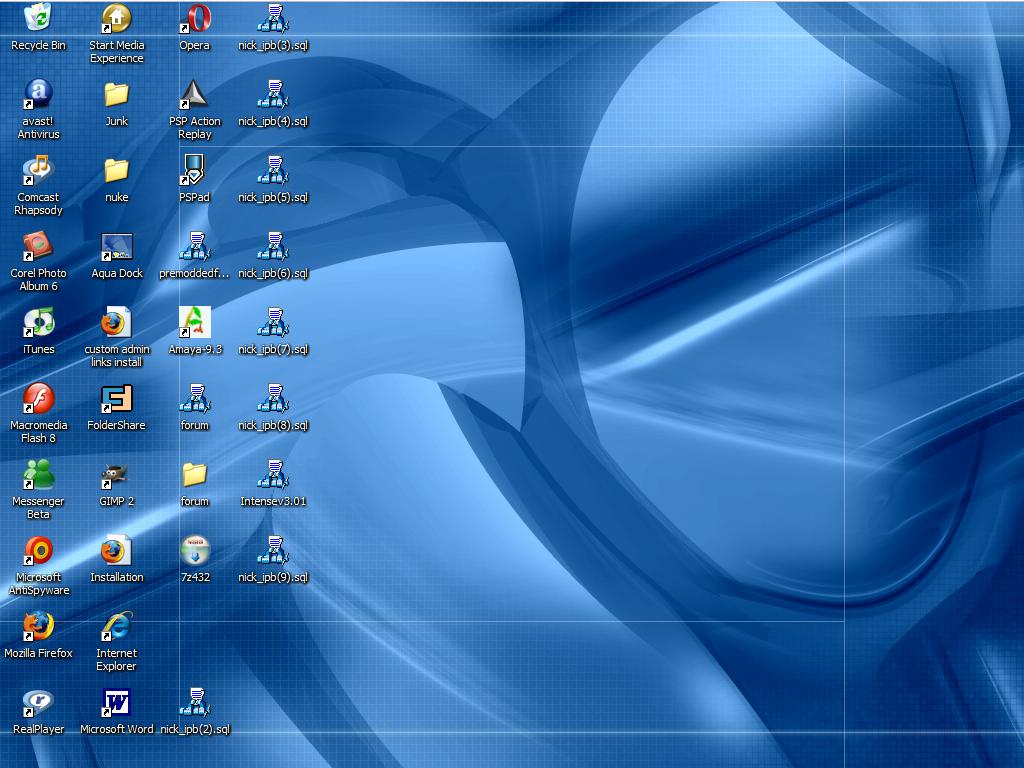Select the GIMP 2 shortcut
Screen dimensions: 1024x768
click(x=116, y=474)
